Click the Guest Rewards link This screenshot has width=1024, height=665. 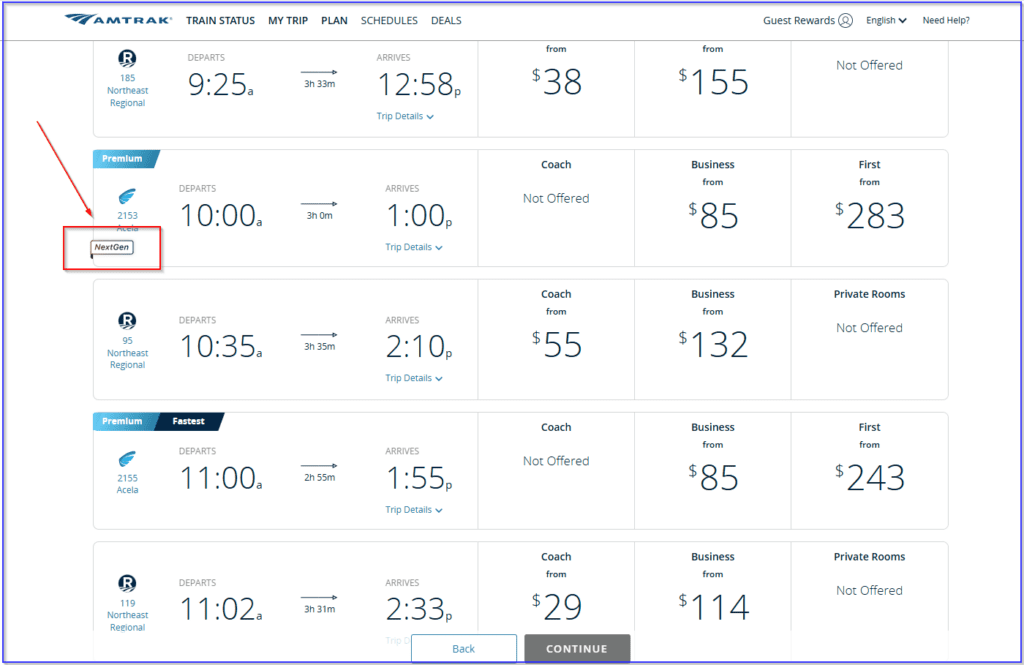click(x=799, y=20)
